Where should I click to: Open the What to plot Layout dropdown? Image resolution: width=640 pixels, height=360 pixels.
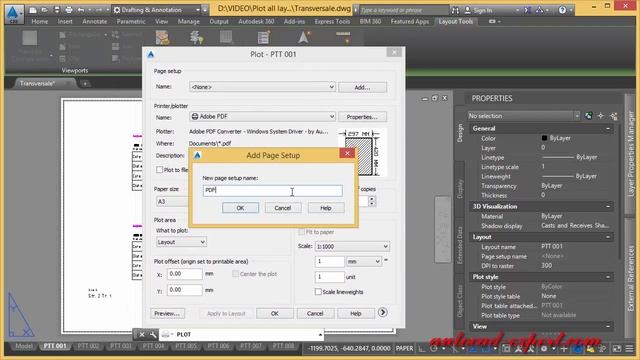(x=181, y=242)
